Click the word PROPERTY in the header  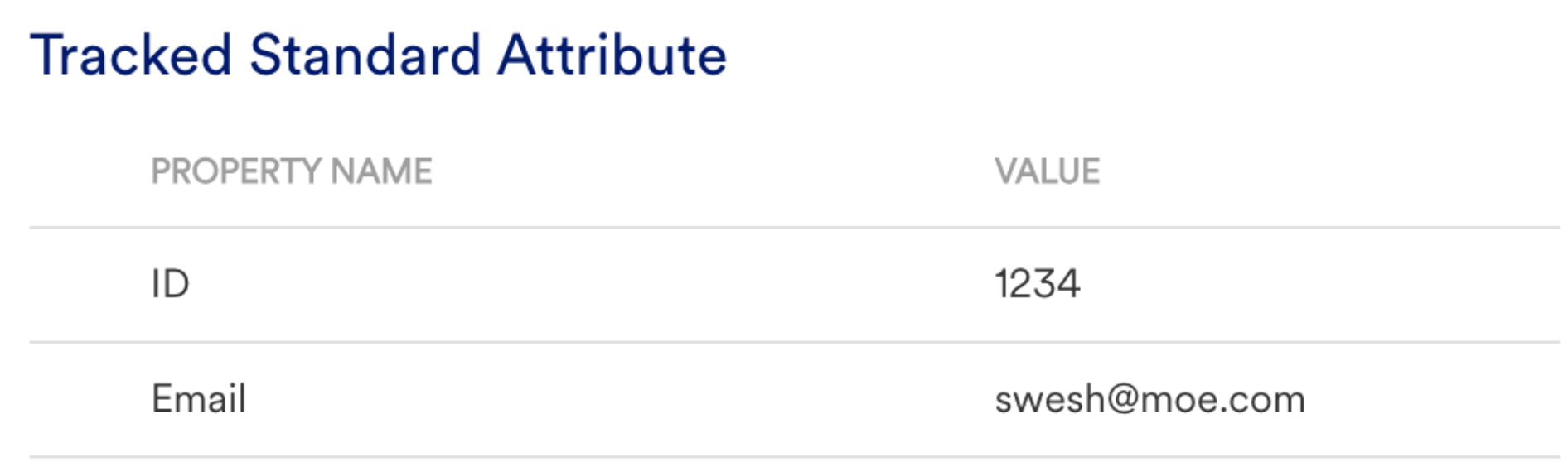(x=235, y=171)
